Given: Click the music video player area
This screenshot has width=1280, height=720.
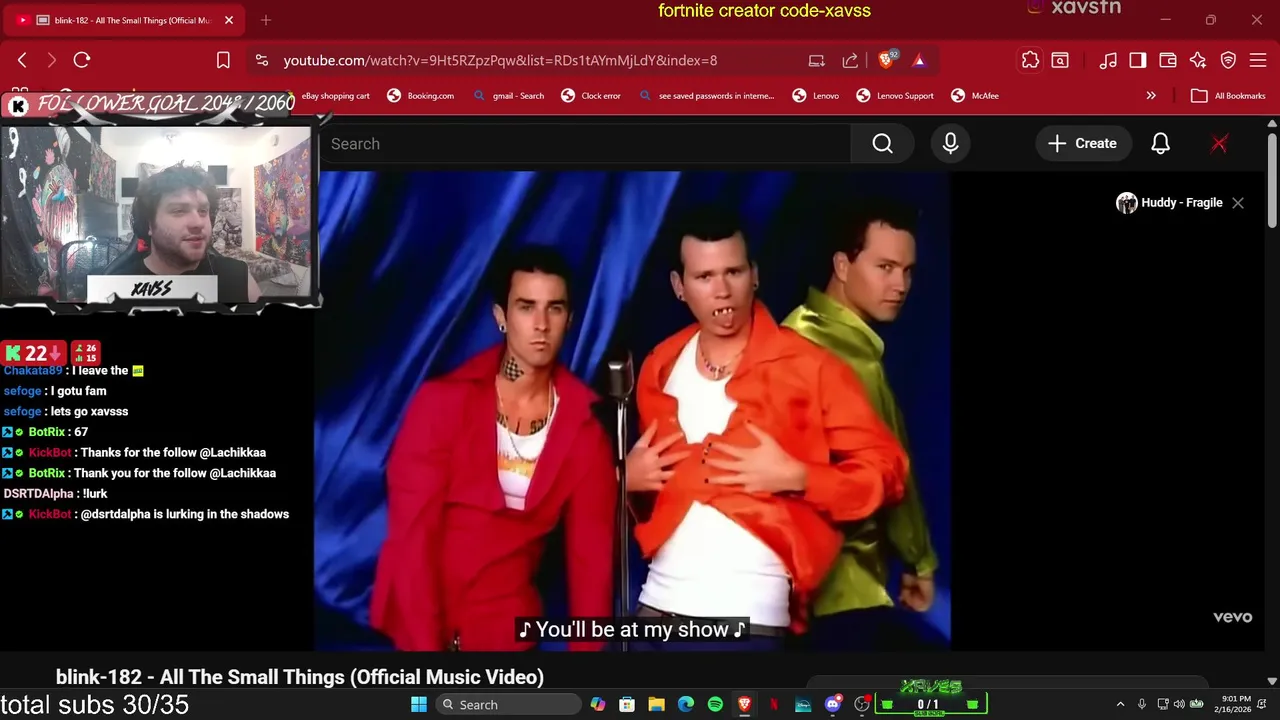Looking at the screenshot, I should pos(632,410).
